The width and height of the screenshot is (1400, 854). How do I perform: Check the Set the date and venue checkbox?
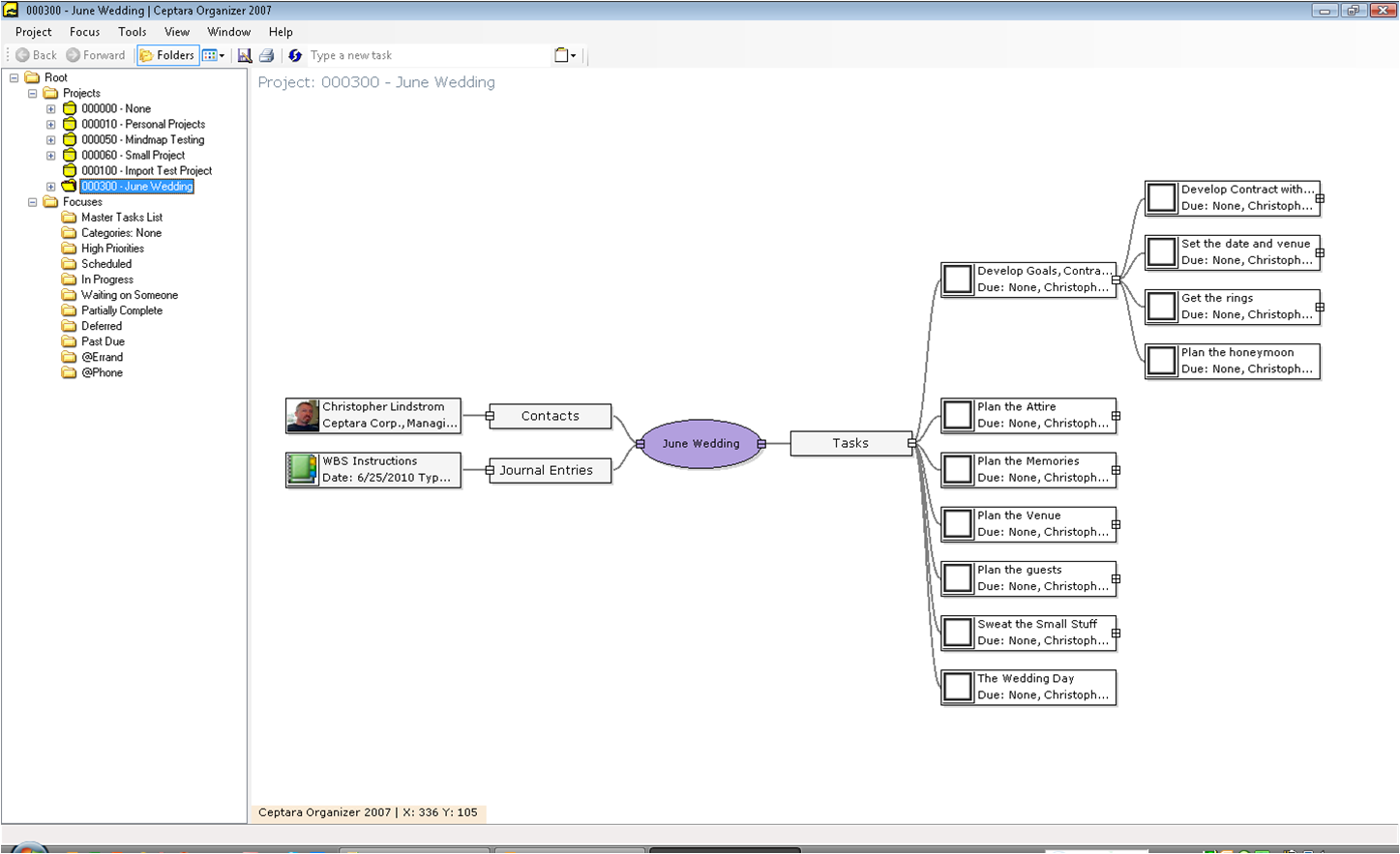coord(1162,252)
